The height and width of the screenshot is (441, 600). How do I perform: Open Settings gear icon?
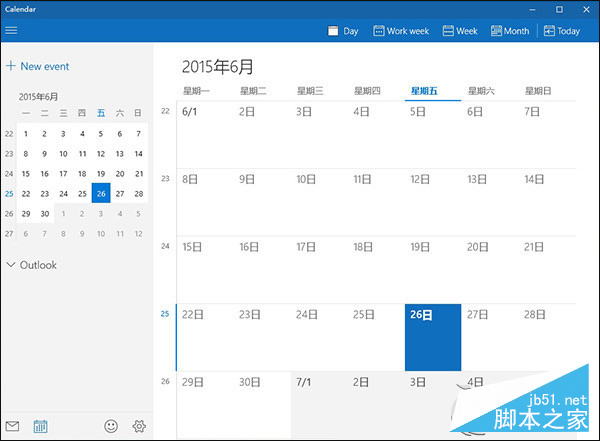[x=139, y=426]
